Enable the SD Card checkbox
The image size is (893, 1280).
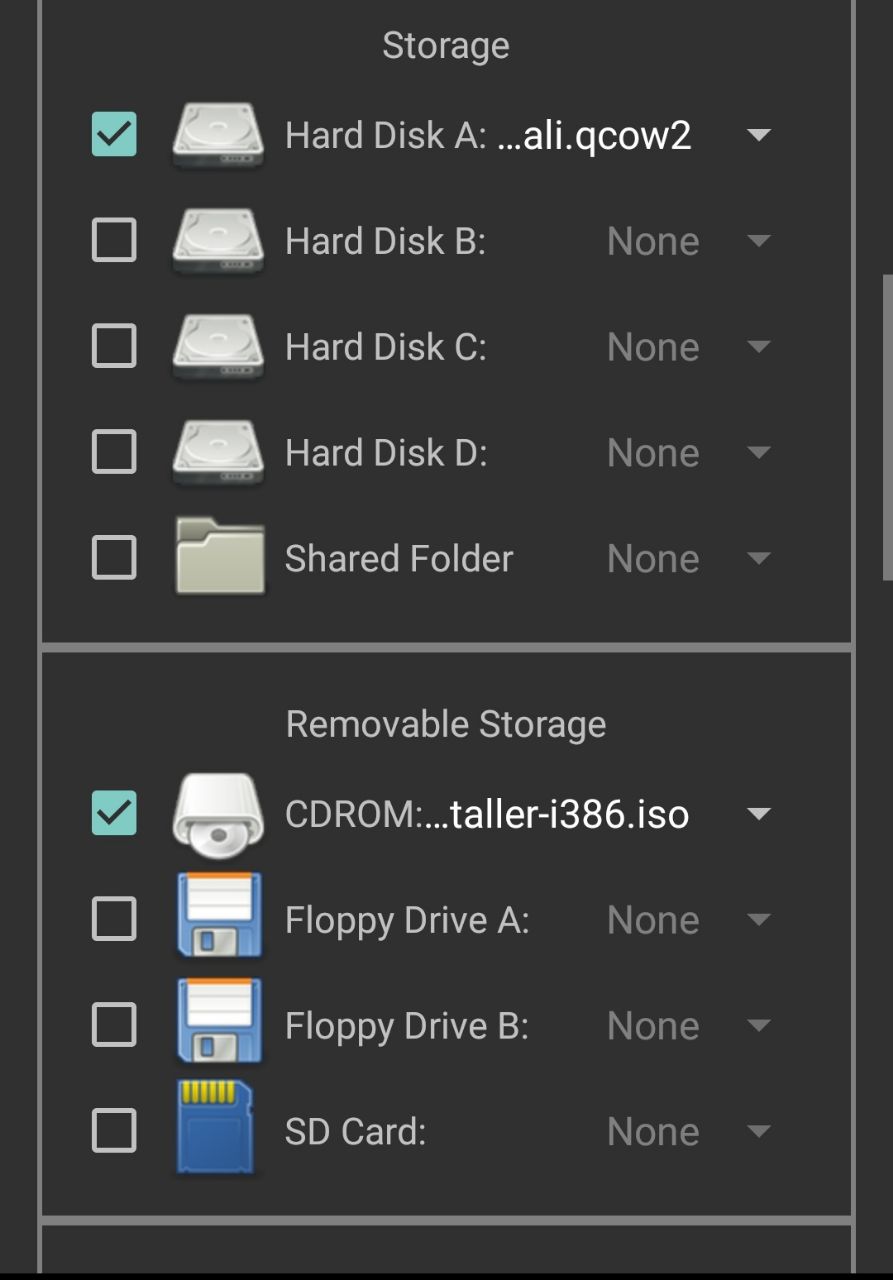click(x=114, y=1131)
